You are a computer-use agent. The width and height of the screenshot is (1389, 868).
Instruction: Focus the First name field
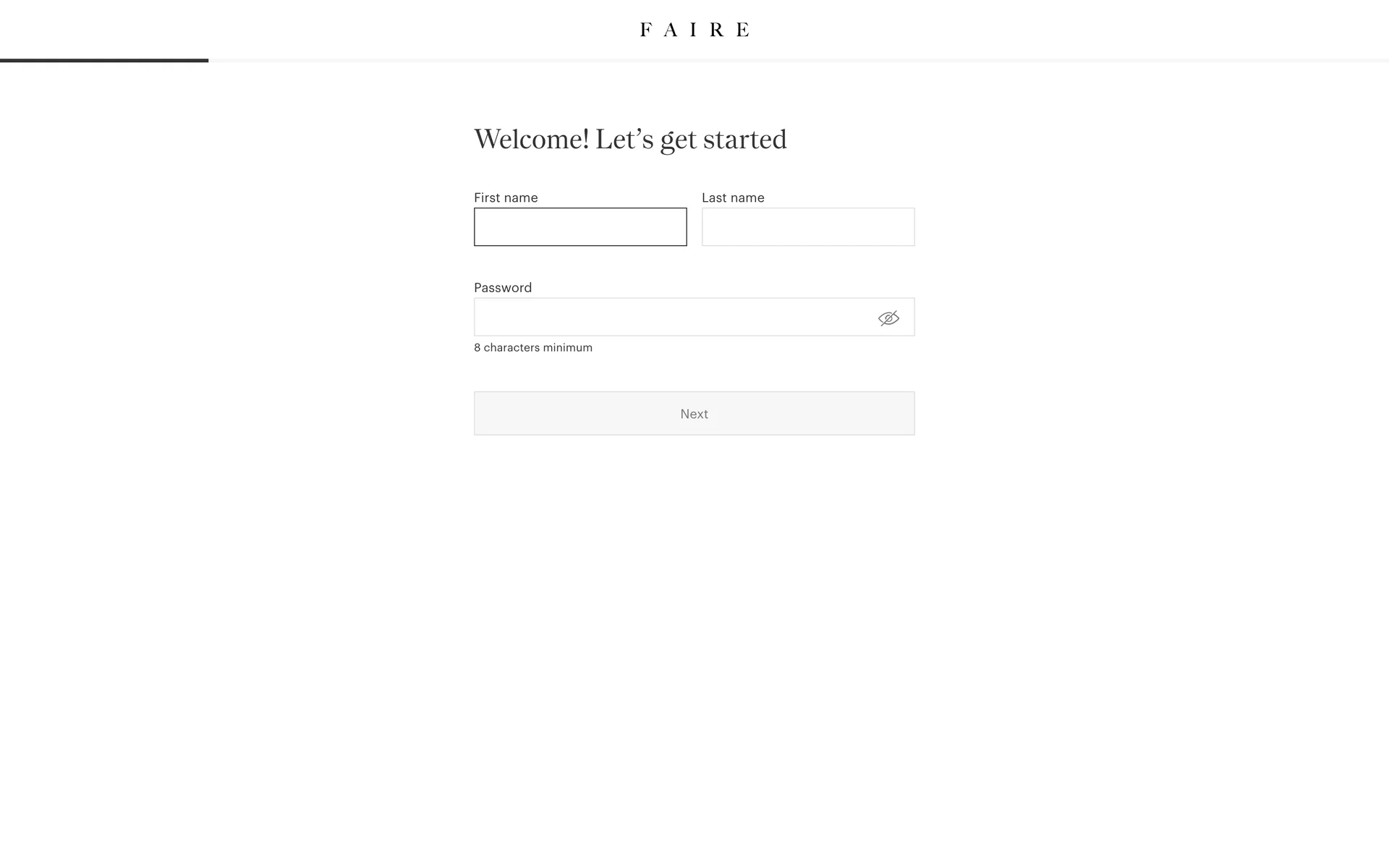580,227
